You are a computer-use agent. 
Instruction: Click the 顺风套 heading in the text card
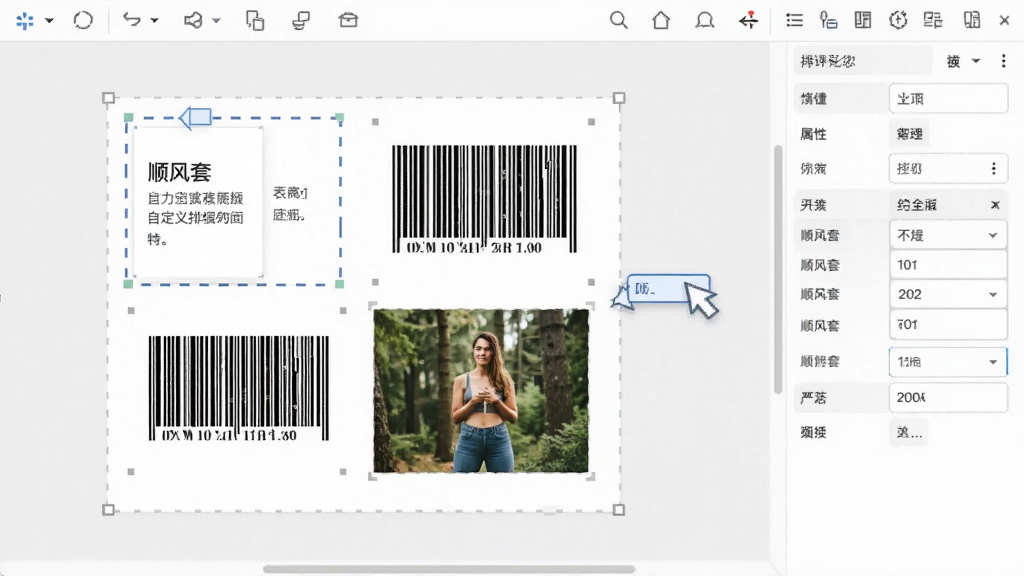tap(180, 172)
